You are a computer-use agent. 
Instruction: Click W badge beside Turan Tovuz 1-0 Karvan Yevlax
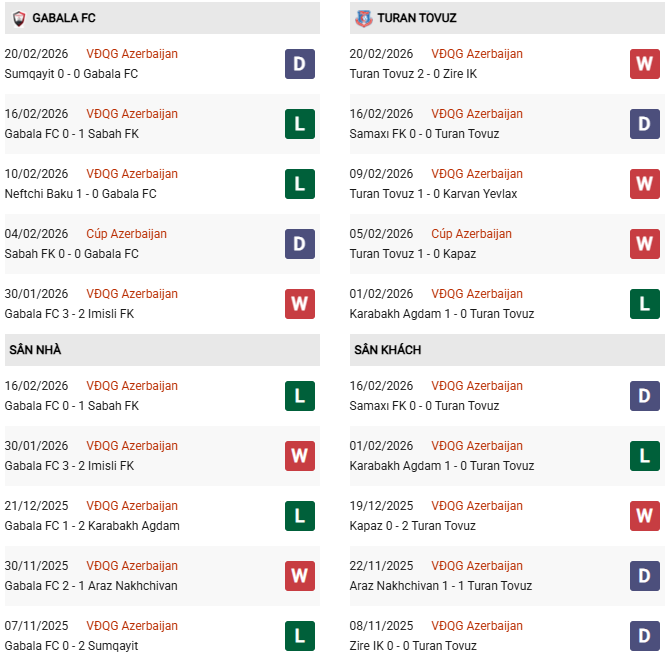644,184
